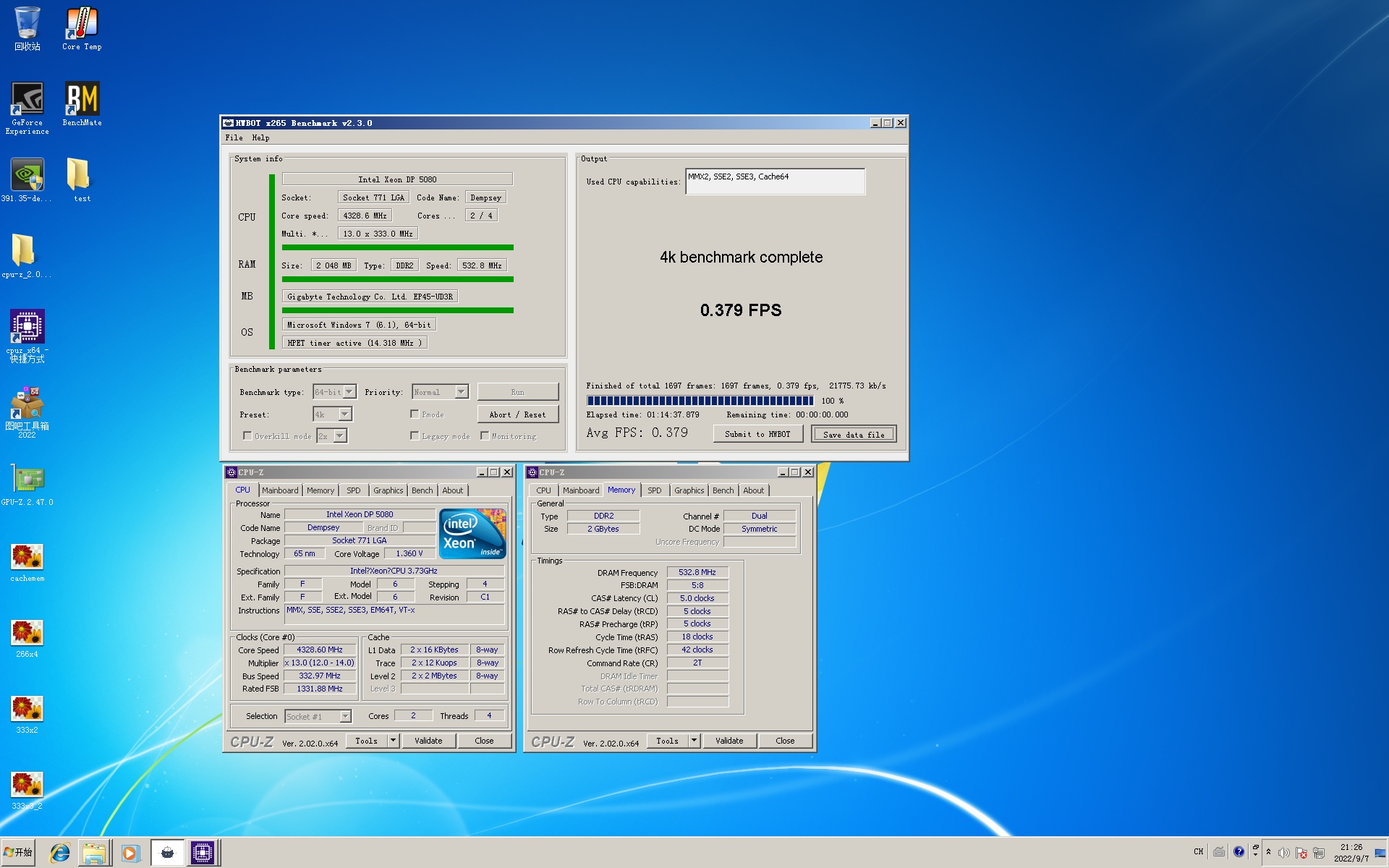Toggle the Pmode checkbox
1389x868 pixels.
pyautogui.click(x=415, y=414)
